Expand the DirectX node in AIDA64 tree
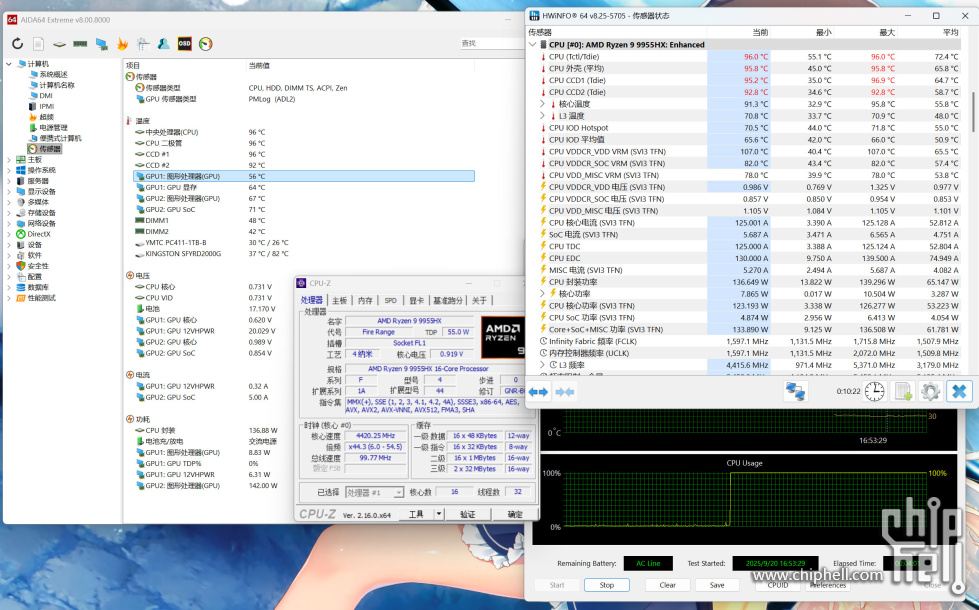Image resolution: width=979 pixels, height=610 pixels. (x=9, y=234)
